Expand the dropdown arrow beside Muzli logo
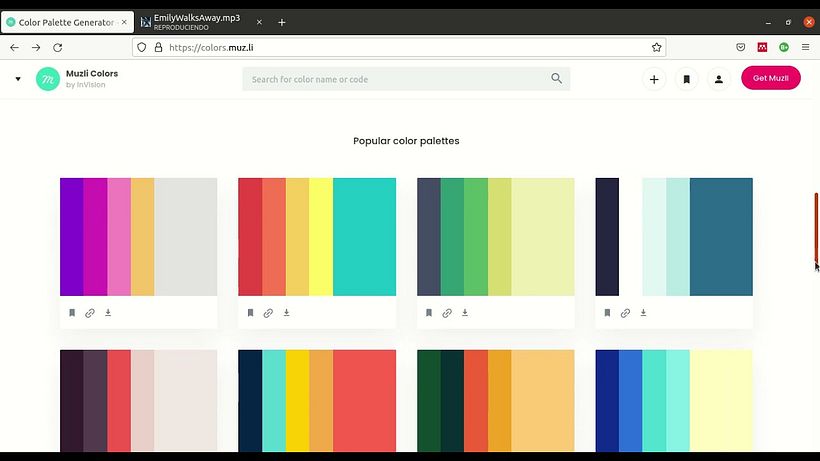Viewport: 820px width, 461px height. 18,79
